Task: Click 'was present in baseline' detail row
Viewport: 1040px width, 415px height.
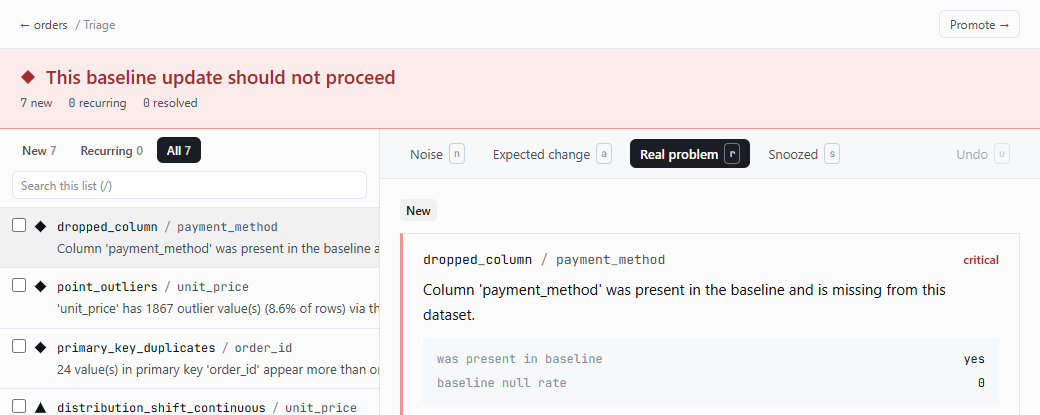Action: tap(711, 359)
